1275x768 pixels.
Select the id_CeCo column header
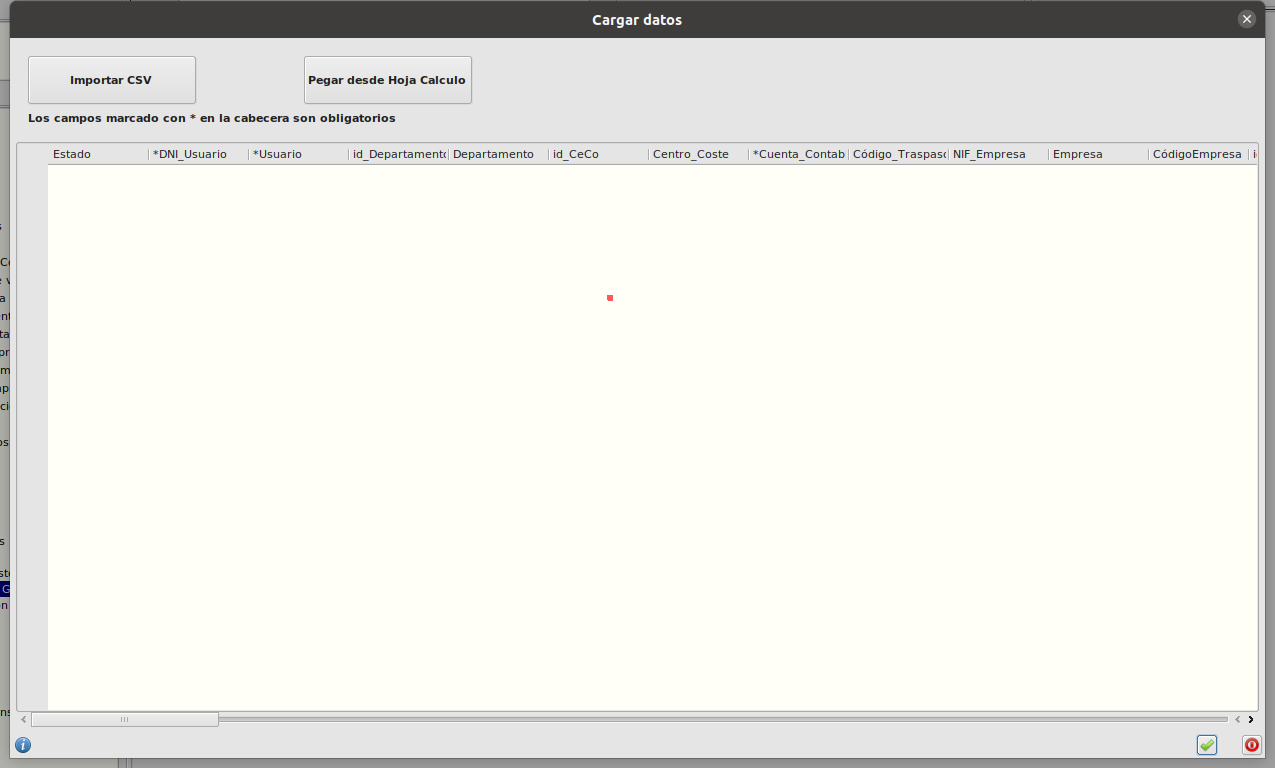pyautogui.click(x=598, y=154)
